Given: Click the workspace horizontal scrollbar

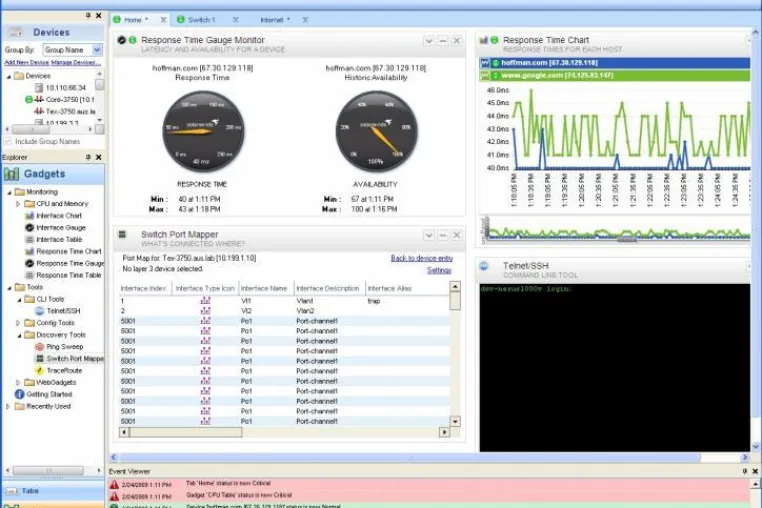Looking at the screenshot, I should pyautogui.click(x=411, y=457).
